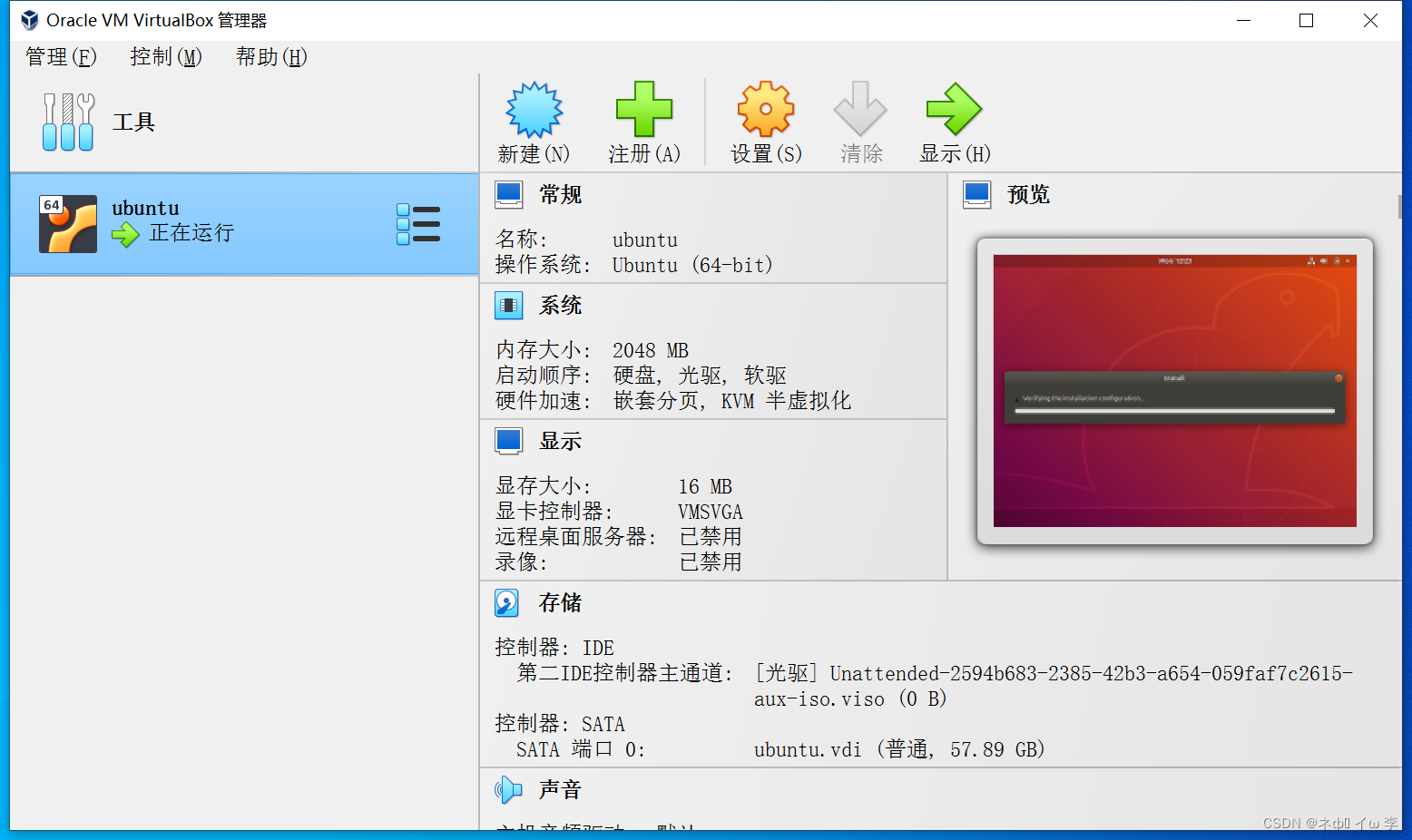This screenshot has width=1412, height=840.
Task: Click the Ubuntu (64-bit) operating system value
Action: coord(692,266)
